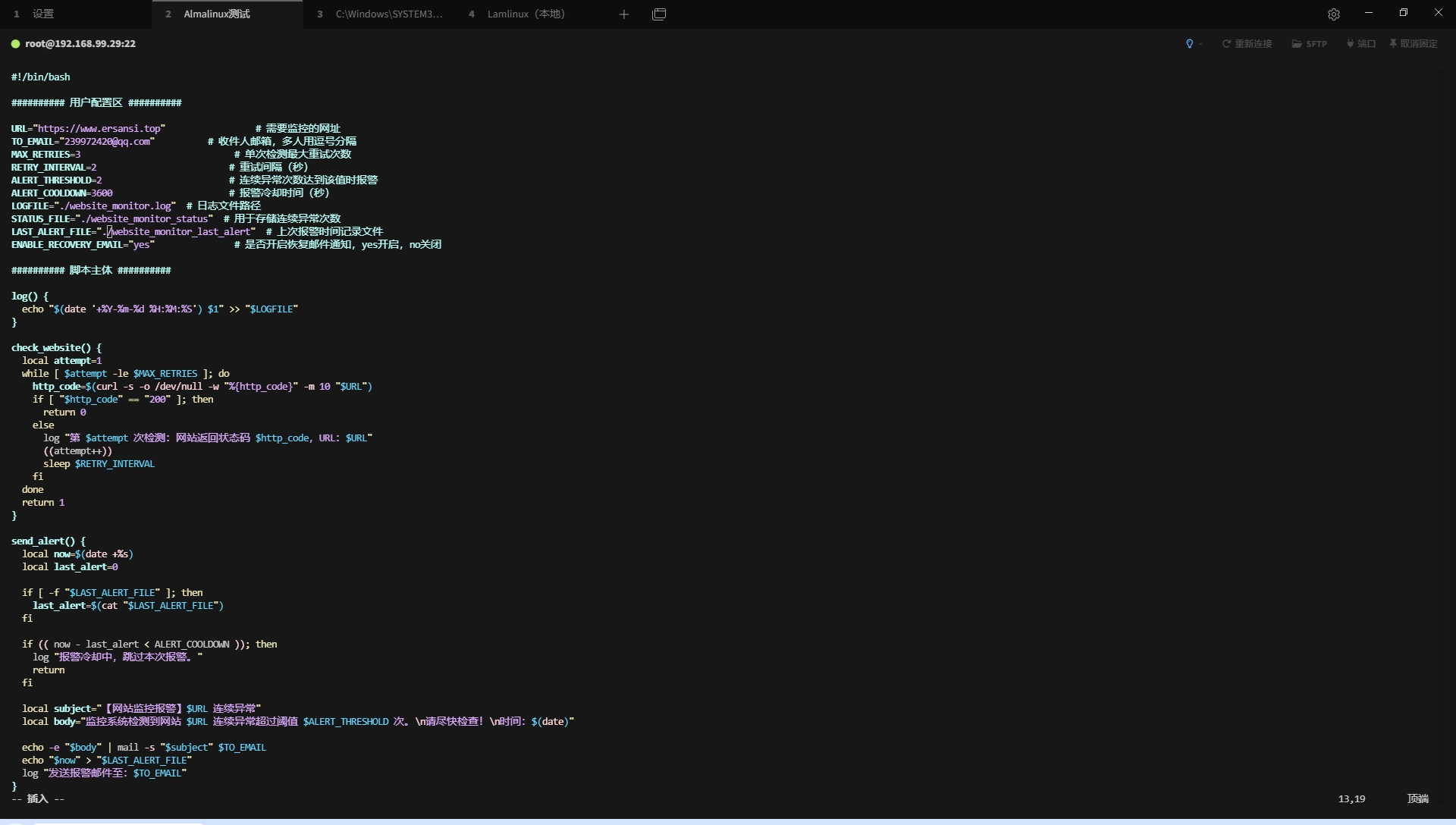
Task: Click the ALERT_THRESHOLD=2 line
Action: (56, 180)
